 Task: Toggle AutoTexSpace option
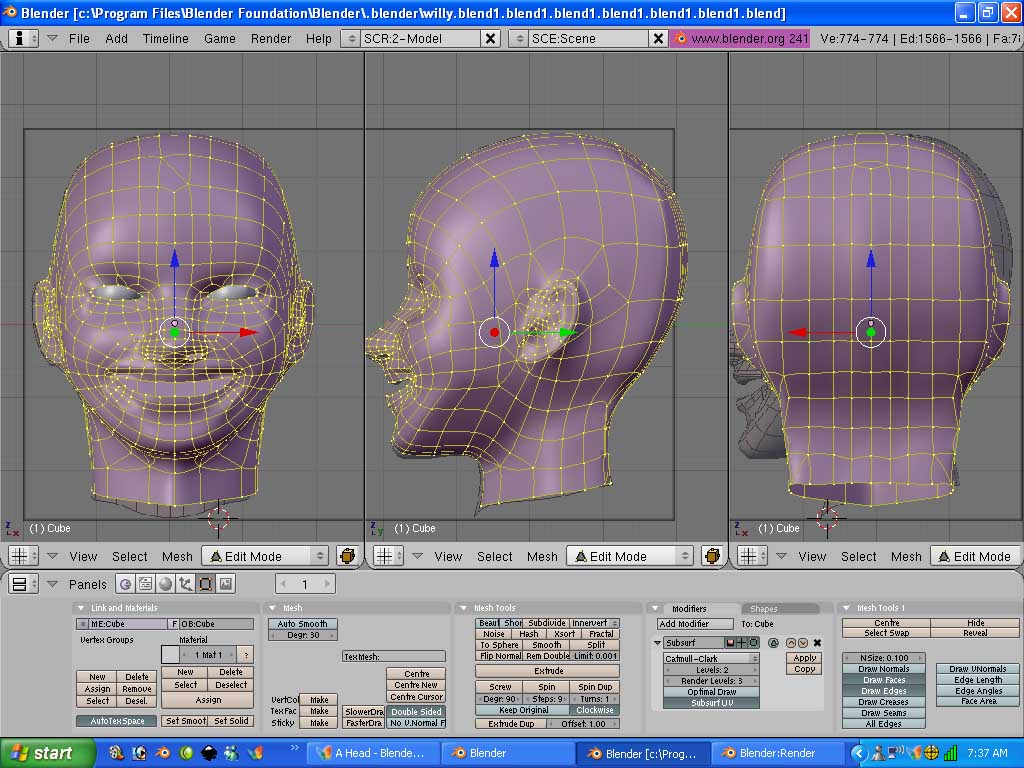[x=117, y=721]
